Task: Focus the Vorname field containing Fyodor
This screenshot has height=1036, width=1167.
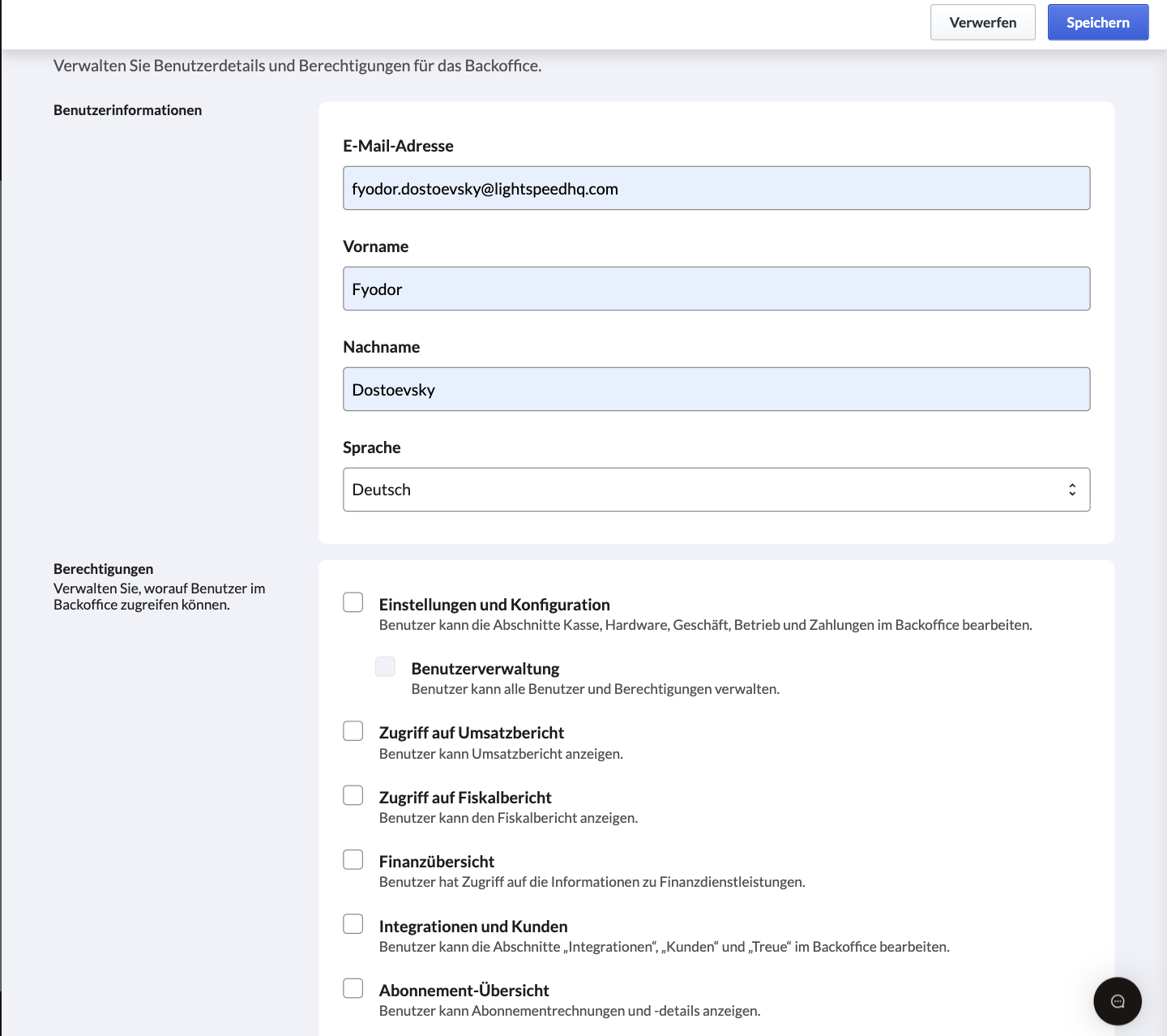Action: coord(716,289)
